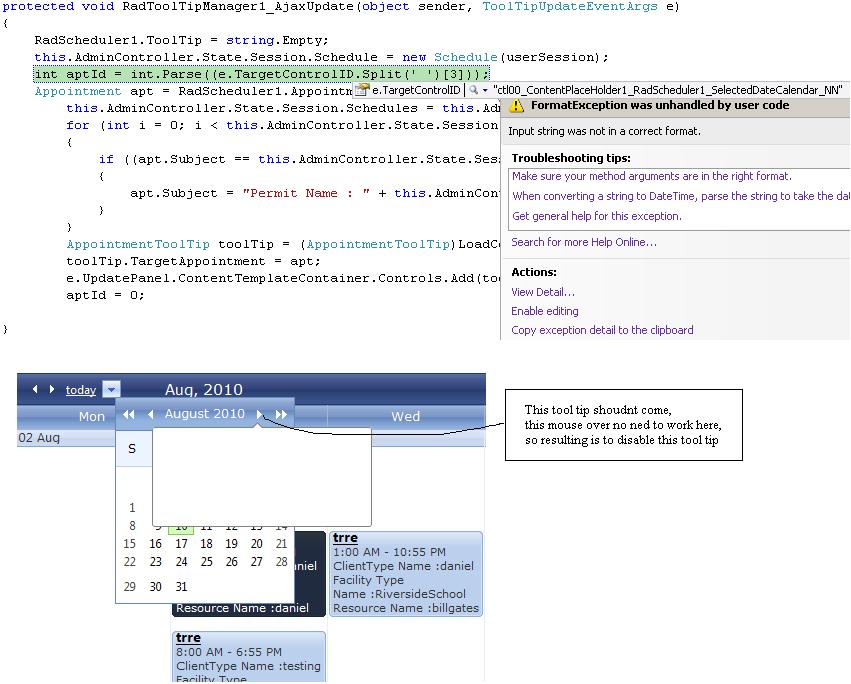This screenshot has height=684, width=851.
Task: Click the S weekday header in calendar popup
Action: [132, 448]
